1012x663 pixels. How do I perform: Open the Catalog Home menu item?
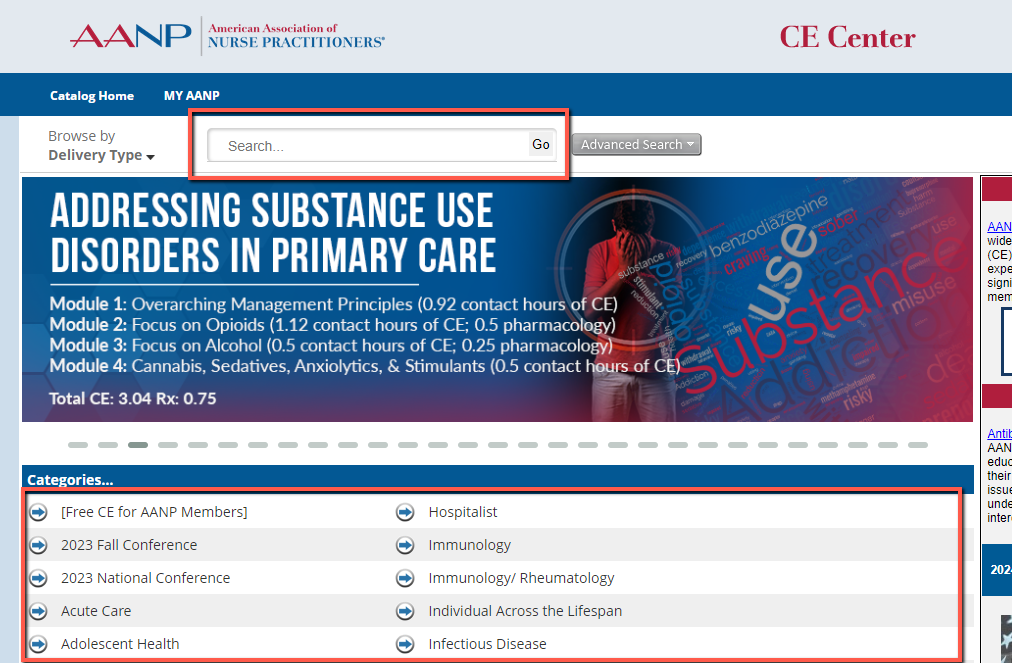coord(92,96)
